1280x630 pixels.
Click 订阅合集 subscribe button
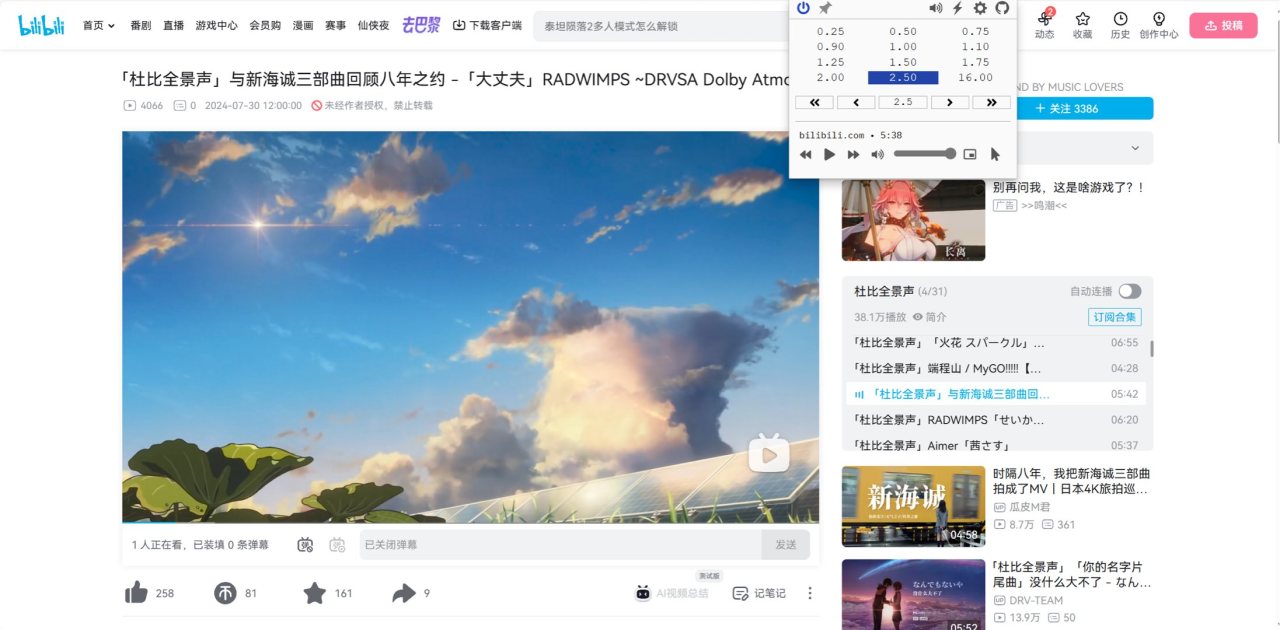coord(1115,317)
